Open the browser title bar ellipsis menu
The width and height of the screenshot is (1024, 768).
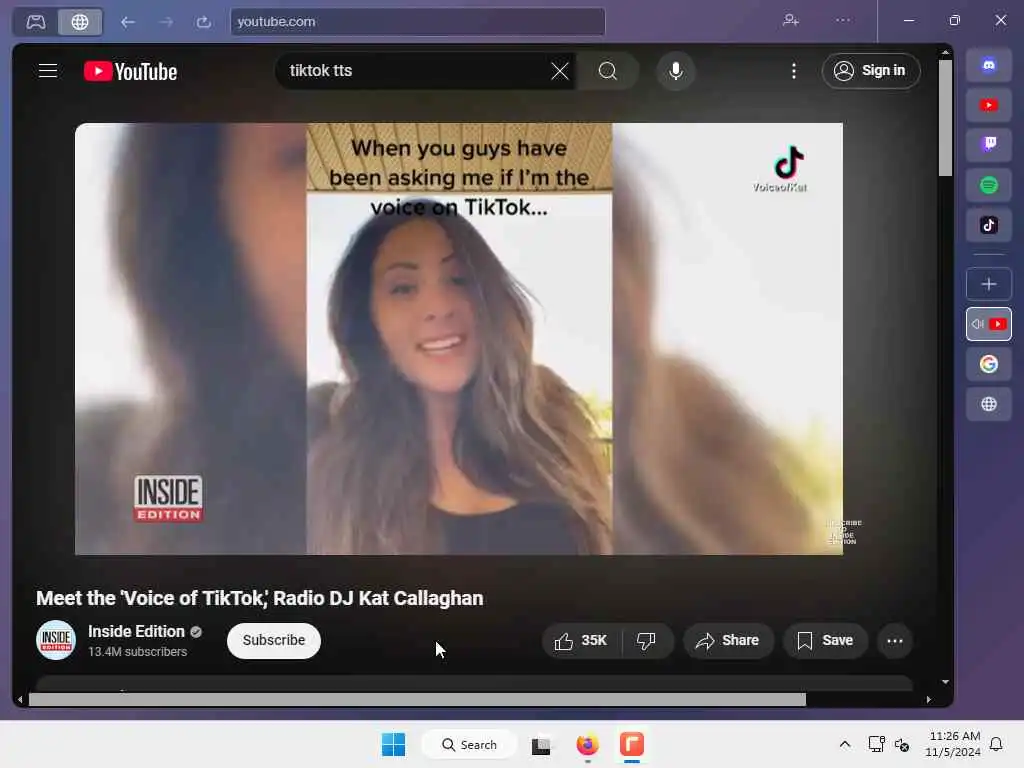[843, 20]
